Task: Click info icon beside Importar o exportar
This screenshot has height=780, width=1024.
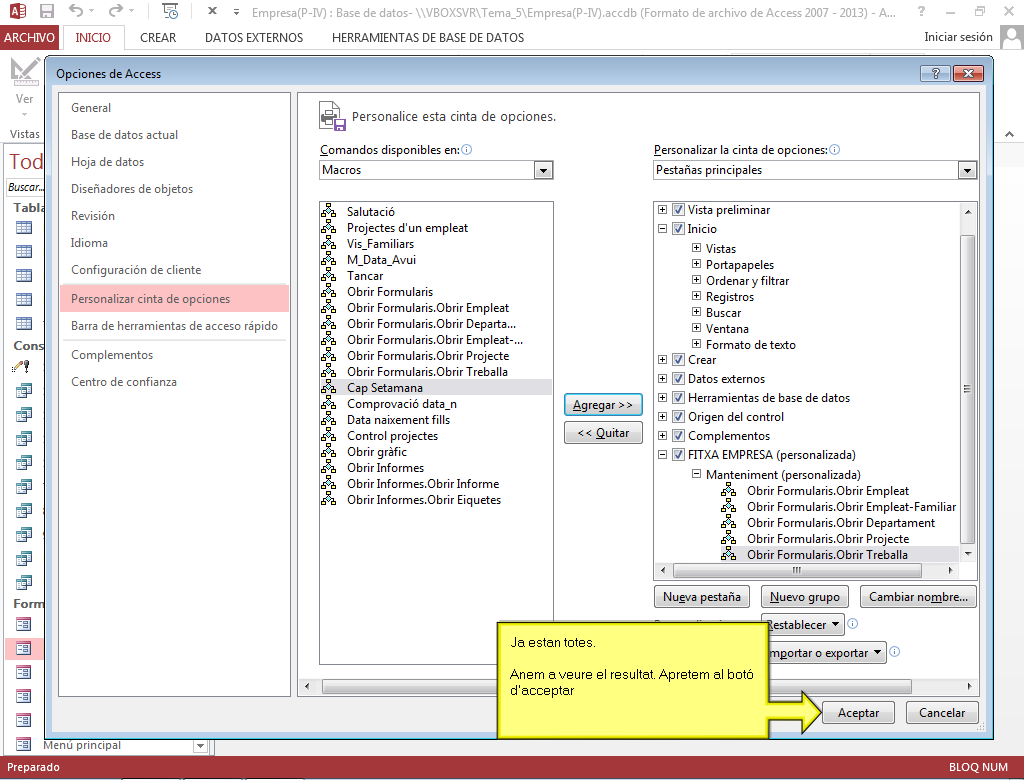Action: 895,651
